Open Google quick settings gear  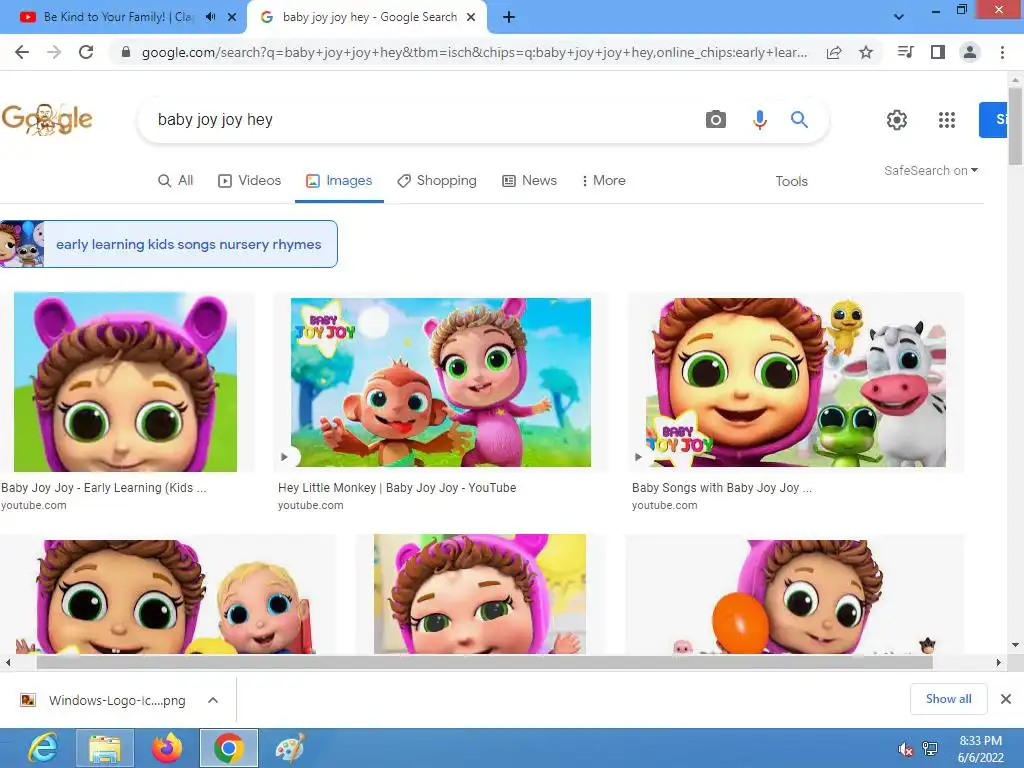point(897,120)
